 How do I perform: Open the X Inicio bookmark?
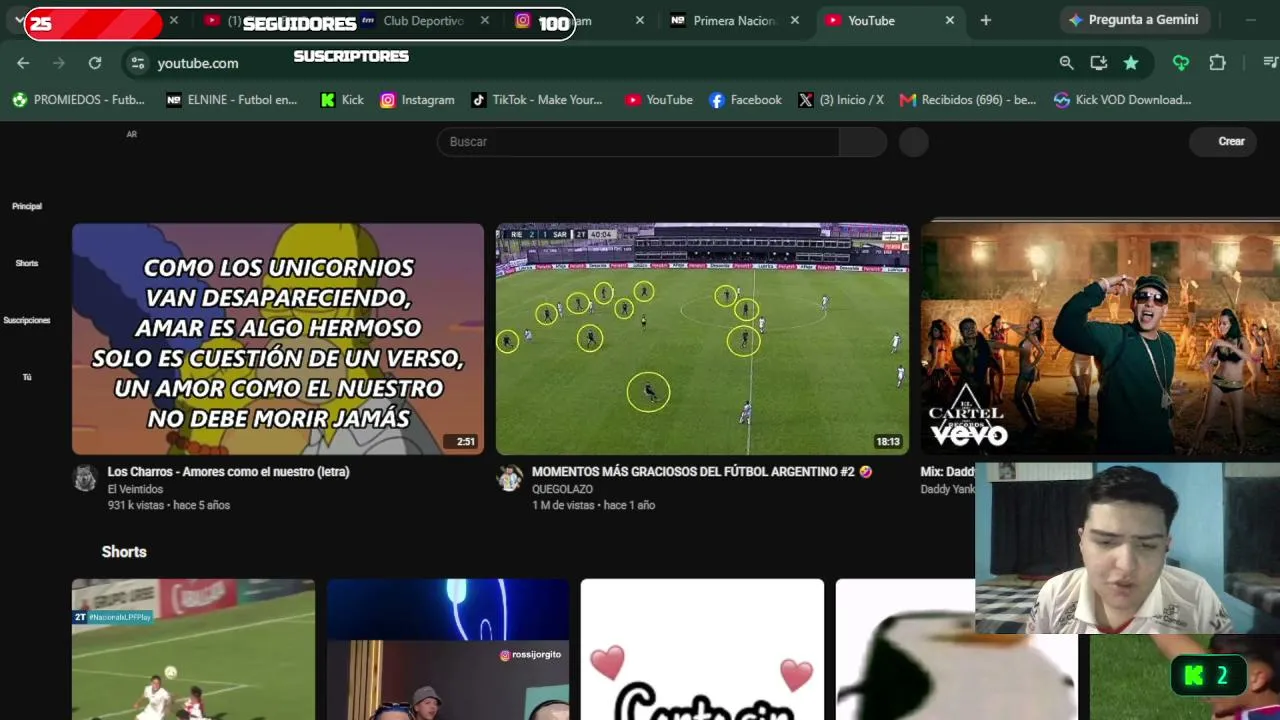[x=841, y=100]
